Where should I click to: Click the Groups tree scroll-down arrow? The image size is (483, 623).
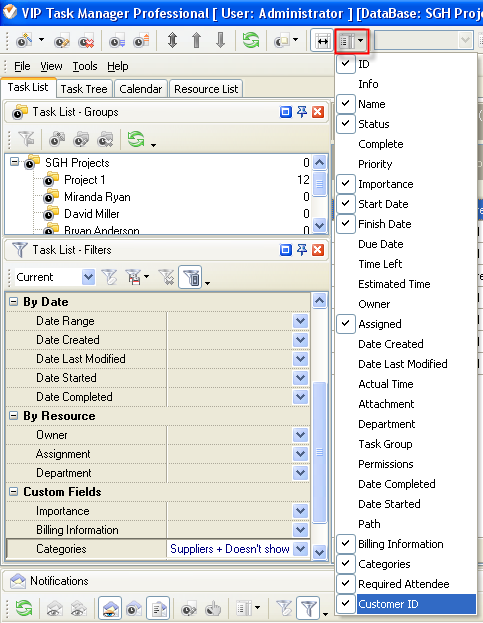320,226
